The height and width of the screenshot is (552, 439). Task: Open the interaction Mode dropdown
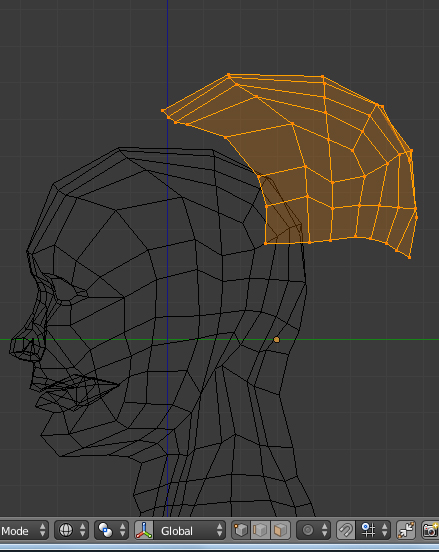23,530
